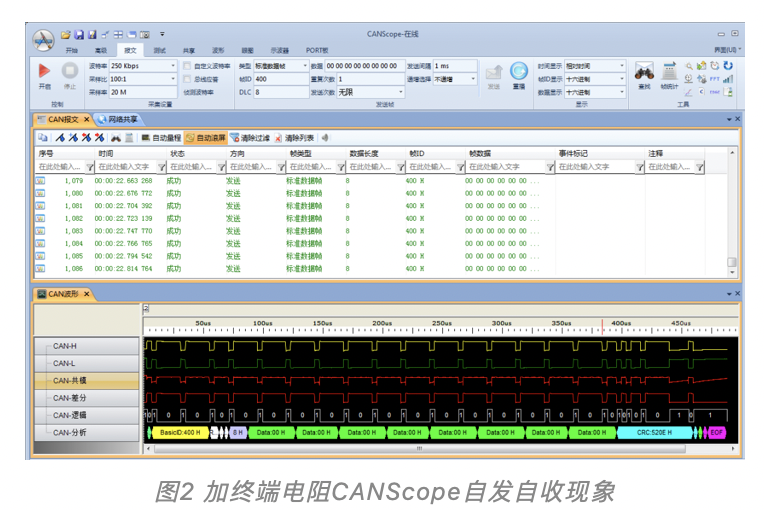This screenshot has width=764, height=510.
Task: Open the 数据显示 十六进制 dropdown
Action: [622, 92]
